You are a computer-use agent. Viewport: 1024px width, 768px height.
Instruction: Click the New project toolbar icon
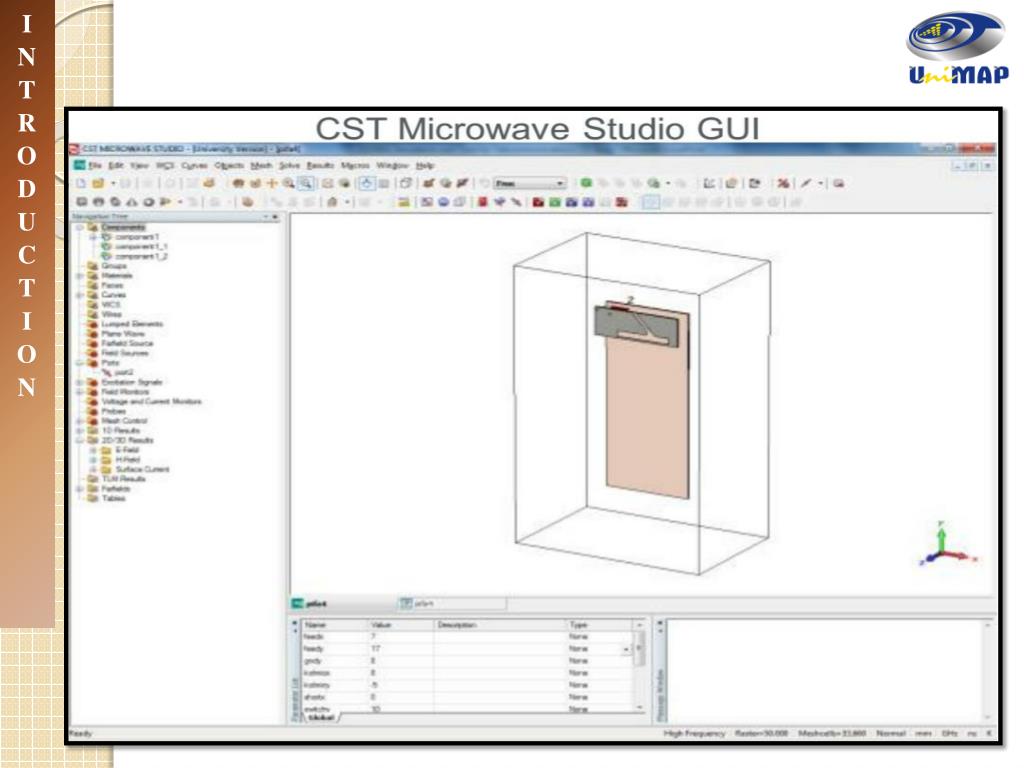coord(82,184)
